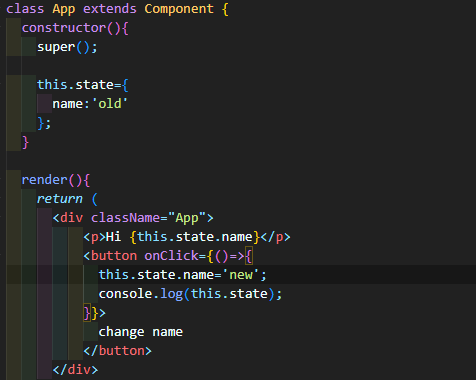The width and height of the screenshot is (476, 380).
Task: Click the 'onClick' attribute
Action: [171, 256]
